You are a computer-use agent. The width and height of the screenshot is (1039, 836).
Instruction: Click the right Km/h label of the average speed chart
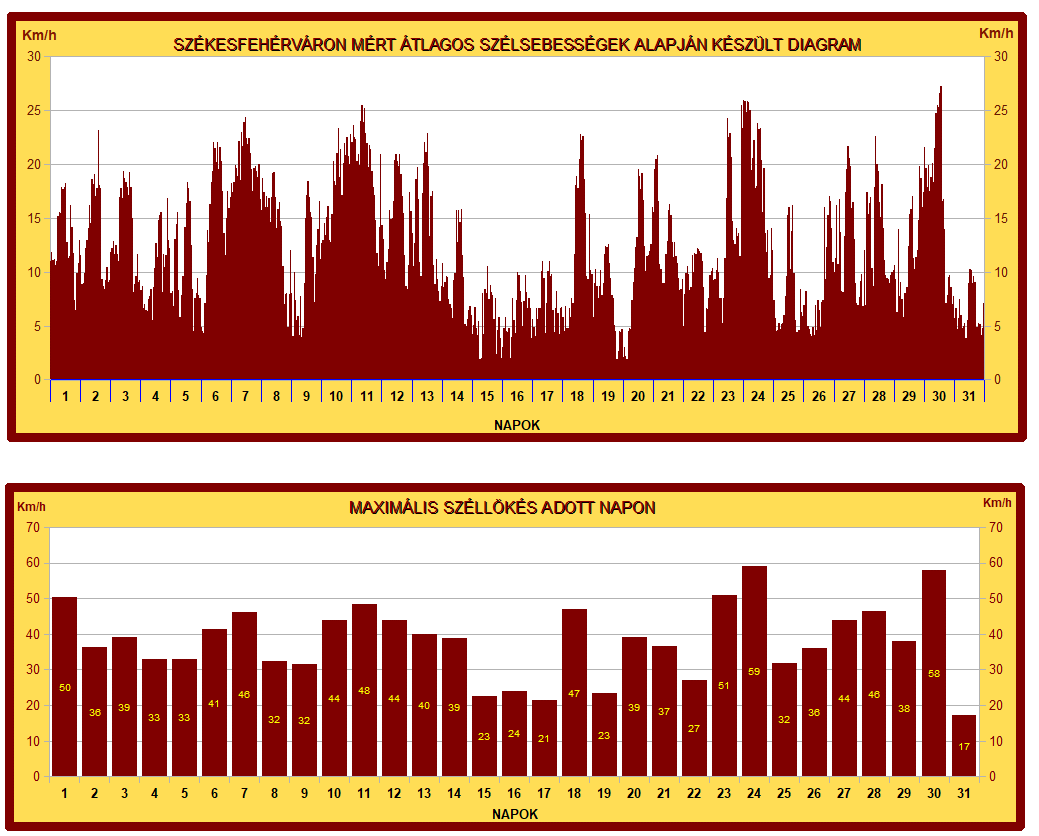(x=996, y=34)
